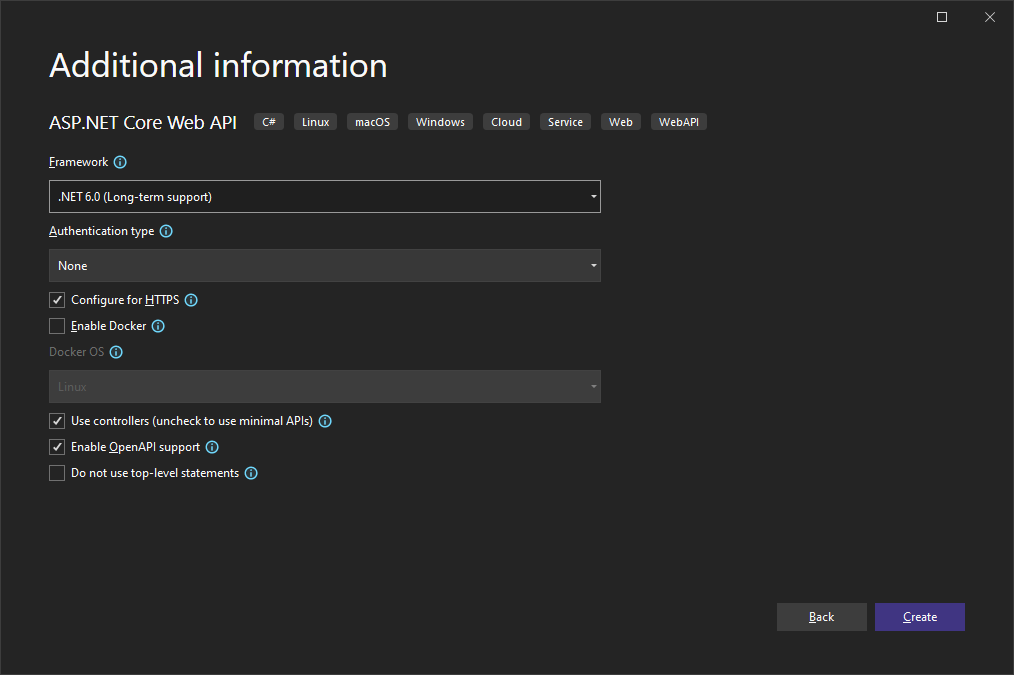Expand the Docker OS dropdown
Screen dimensions: 1014x675
coord(593,386)
